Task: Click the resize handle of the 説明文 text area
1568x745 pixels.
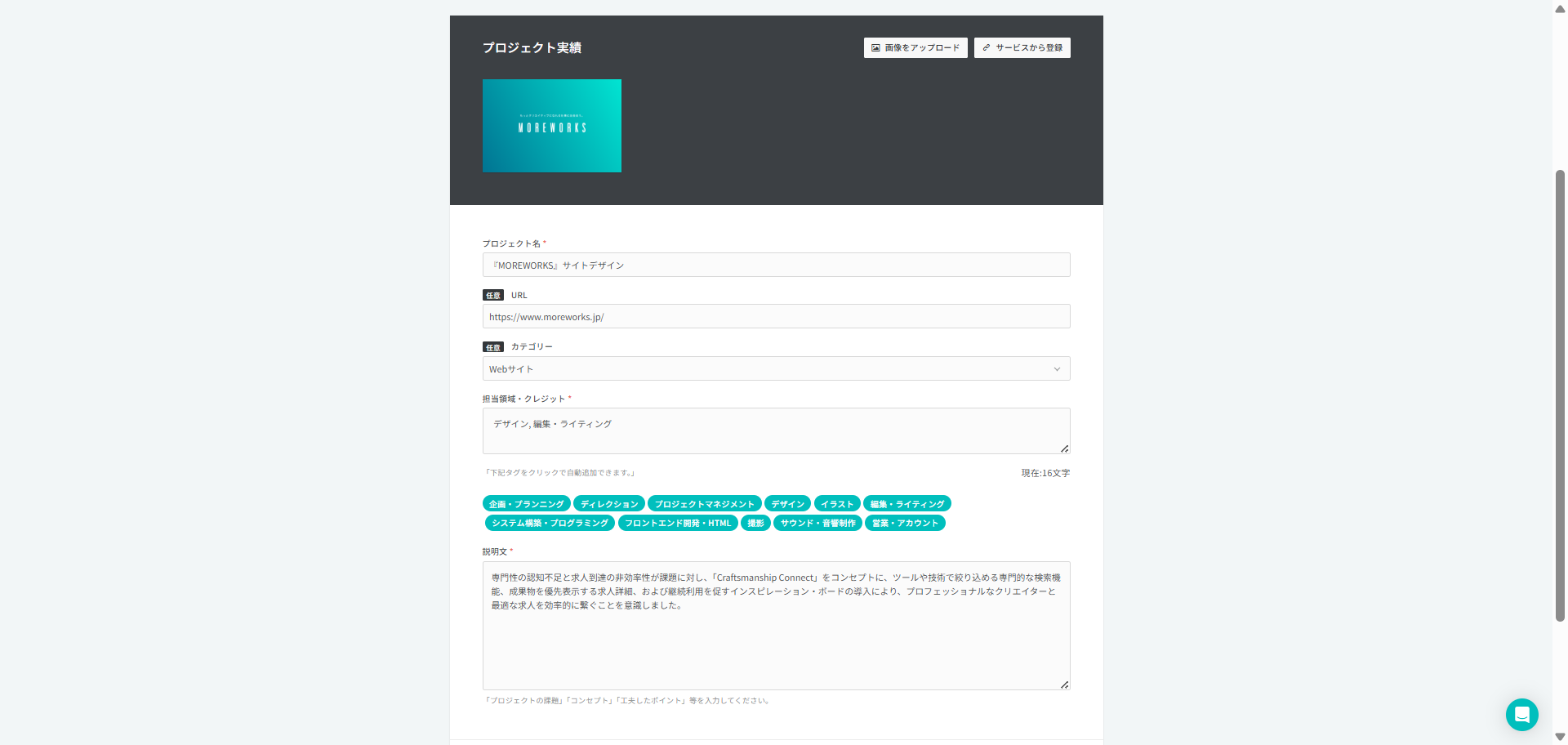Action: click(x=1064, y=685)
